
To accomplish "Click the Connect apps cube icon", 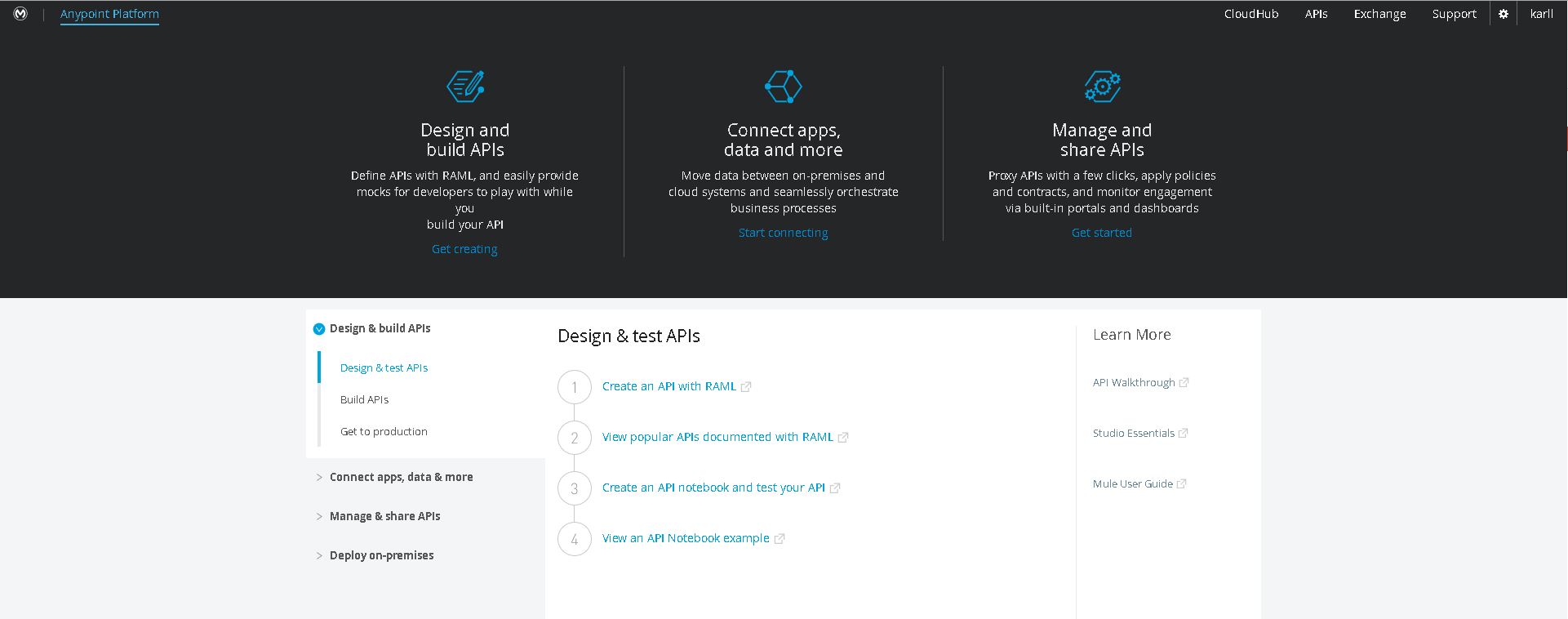I will (784, 87).
